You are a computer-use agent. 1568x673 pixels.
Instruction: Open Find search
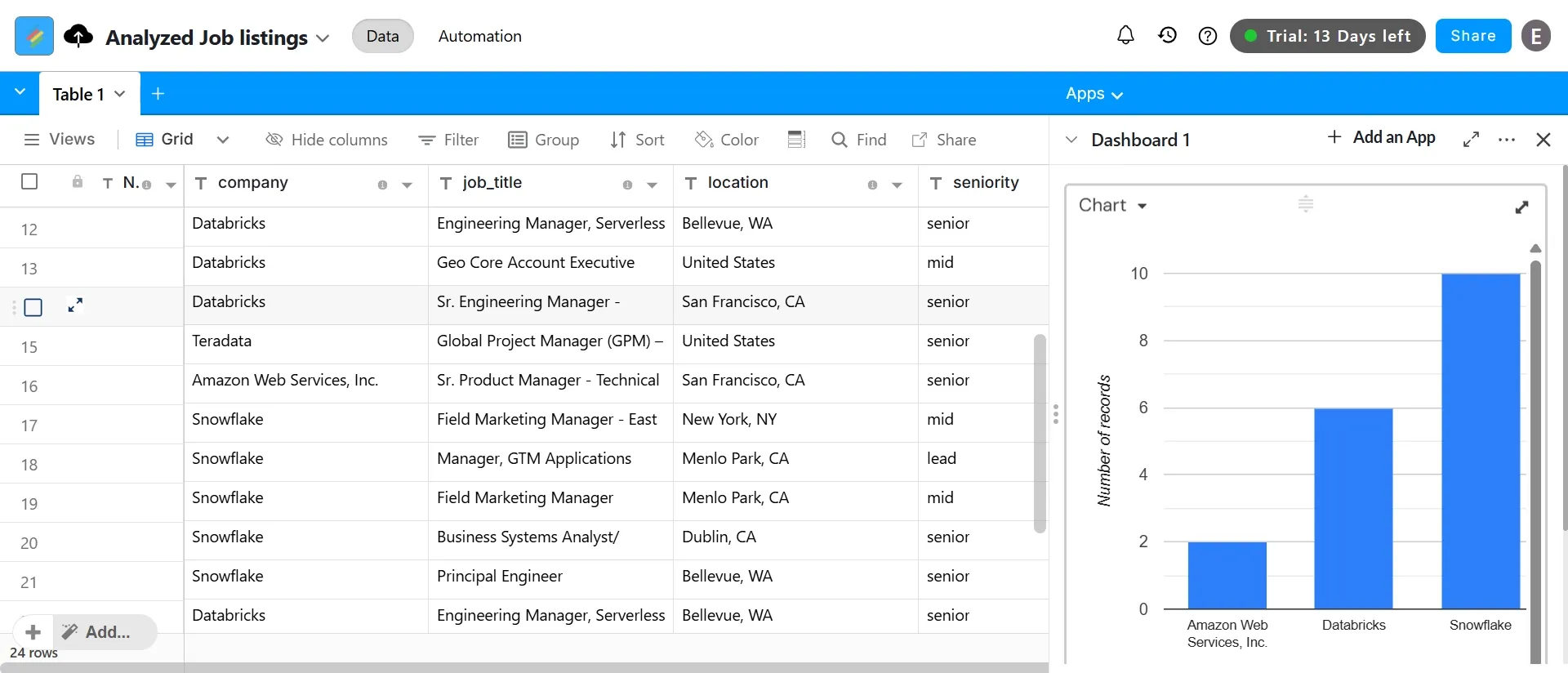858,140
